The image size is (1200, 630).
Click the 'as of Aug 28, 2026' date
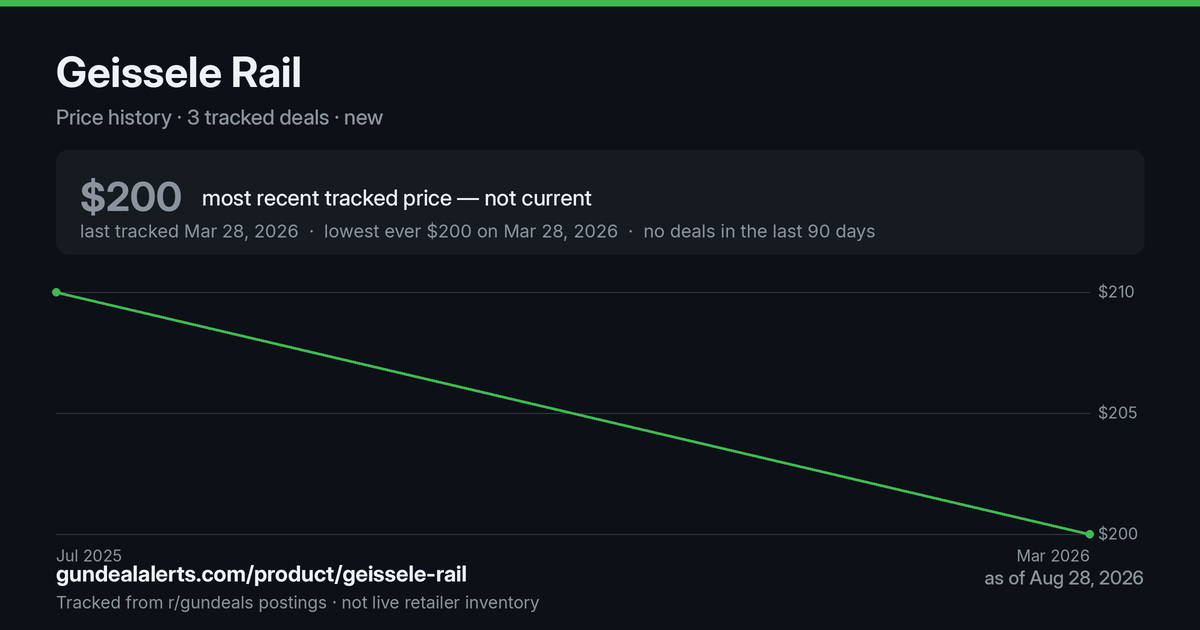tap(1064, 578)
